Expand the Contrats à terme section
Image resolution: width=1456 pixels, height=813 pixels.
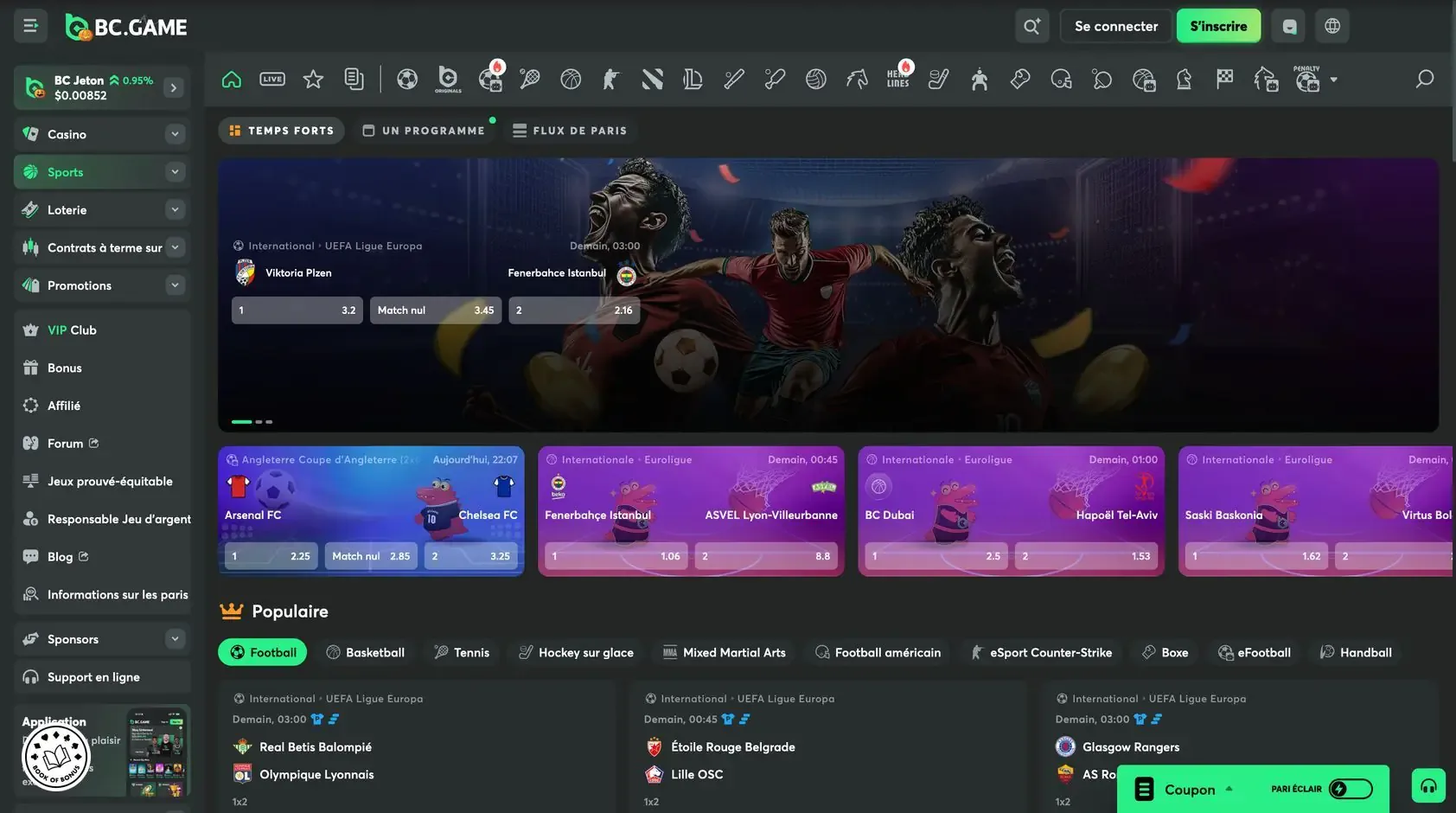(x=175, y=247)
